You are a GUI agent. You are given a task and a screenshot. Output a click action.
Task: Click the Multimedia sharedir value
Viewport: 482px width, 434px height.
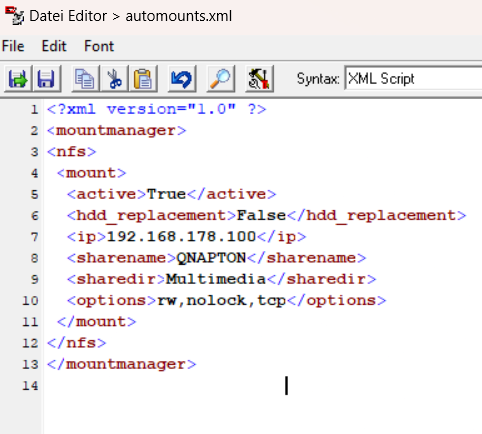pos(216,279)
